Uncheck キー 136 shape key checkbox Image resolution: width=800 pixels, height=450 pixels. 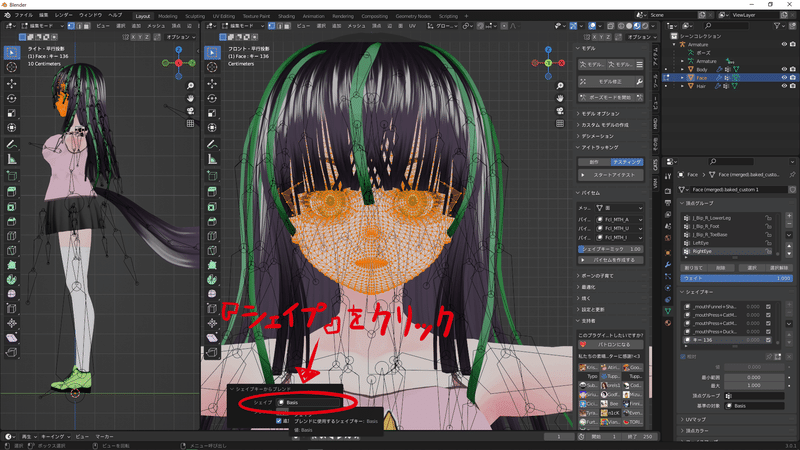point(768,340)
